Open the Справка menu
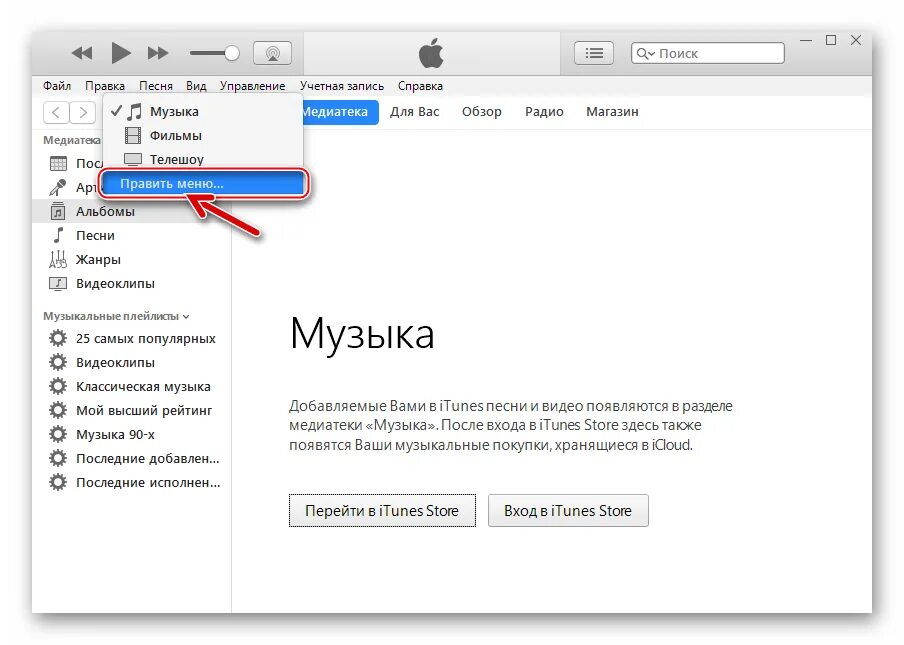Screen dimensions: 904x645 pyautogui.click(x=420, y=86)
